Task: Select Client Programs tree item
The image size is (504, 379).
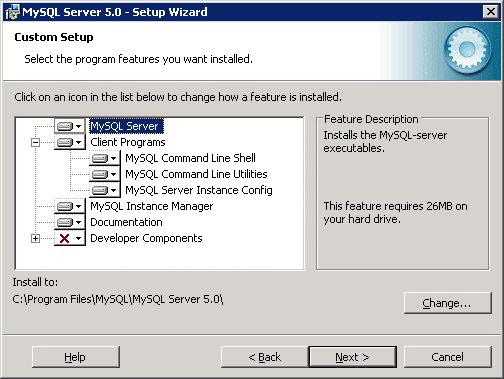Action: pos(128,142)
